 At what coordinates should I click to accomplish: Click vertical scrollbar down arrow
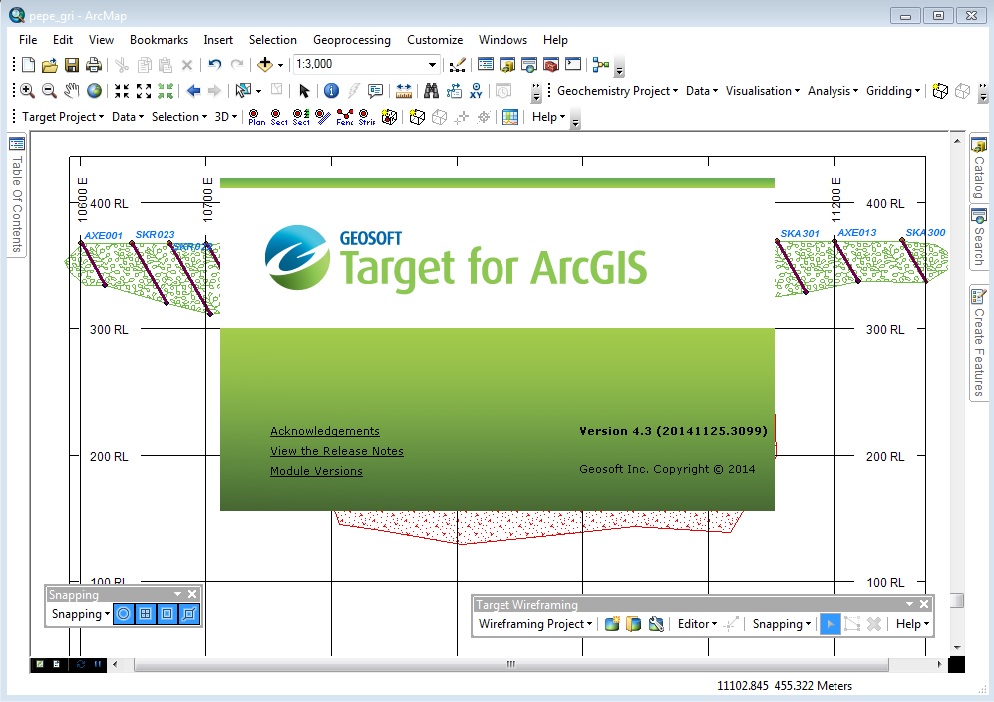(957, 647)
